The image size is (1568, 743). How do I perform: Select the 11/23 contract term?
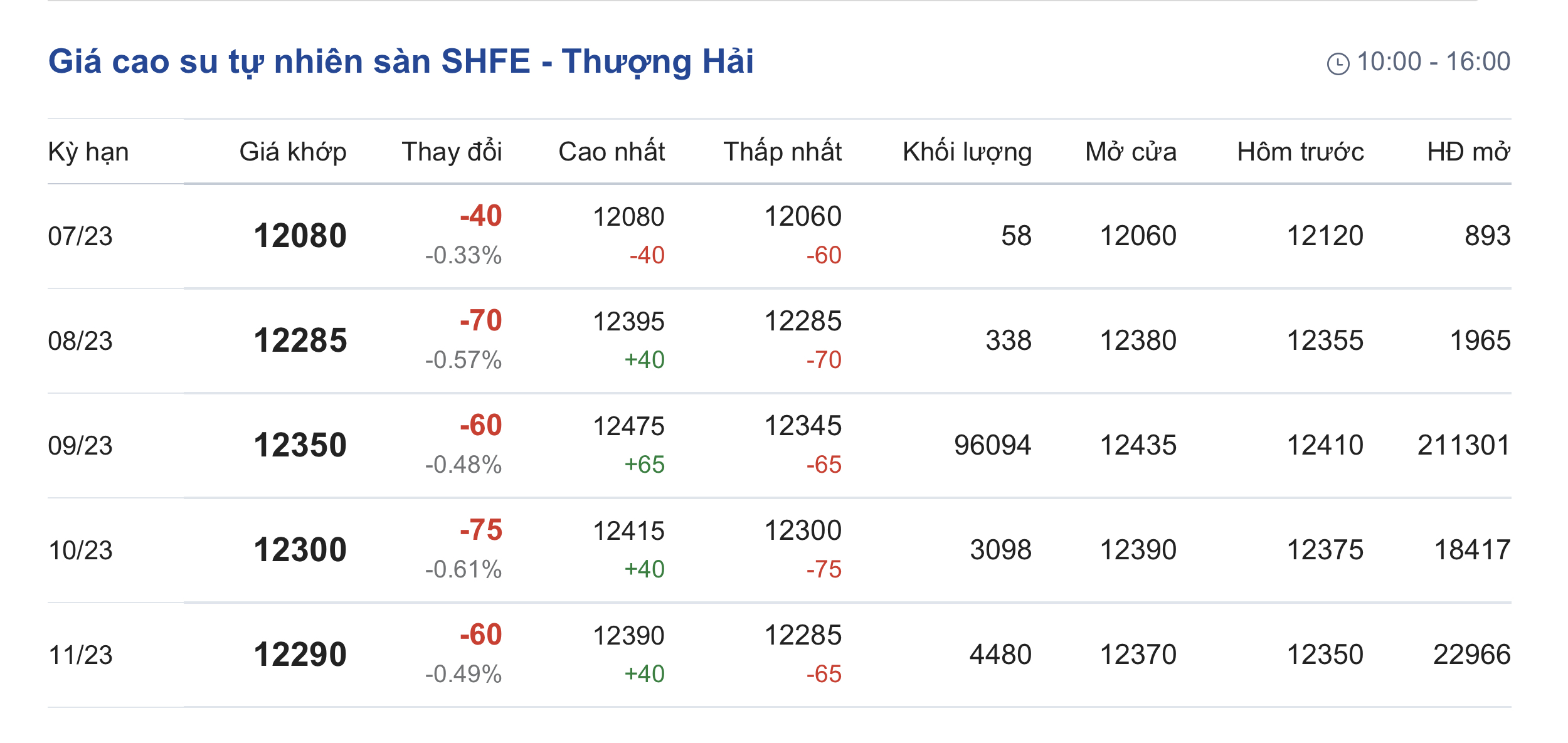tap(80, 655)
